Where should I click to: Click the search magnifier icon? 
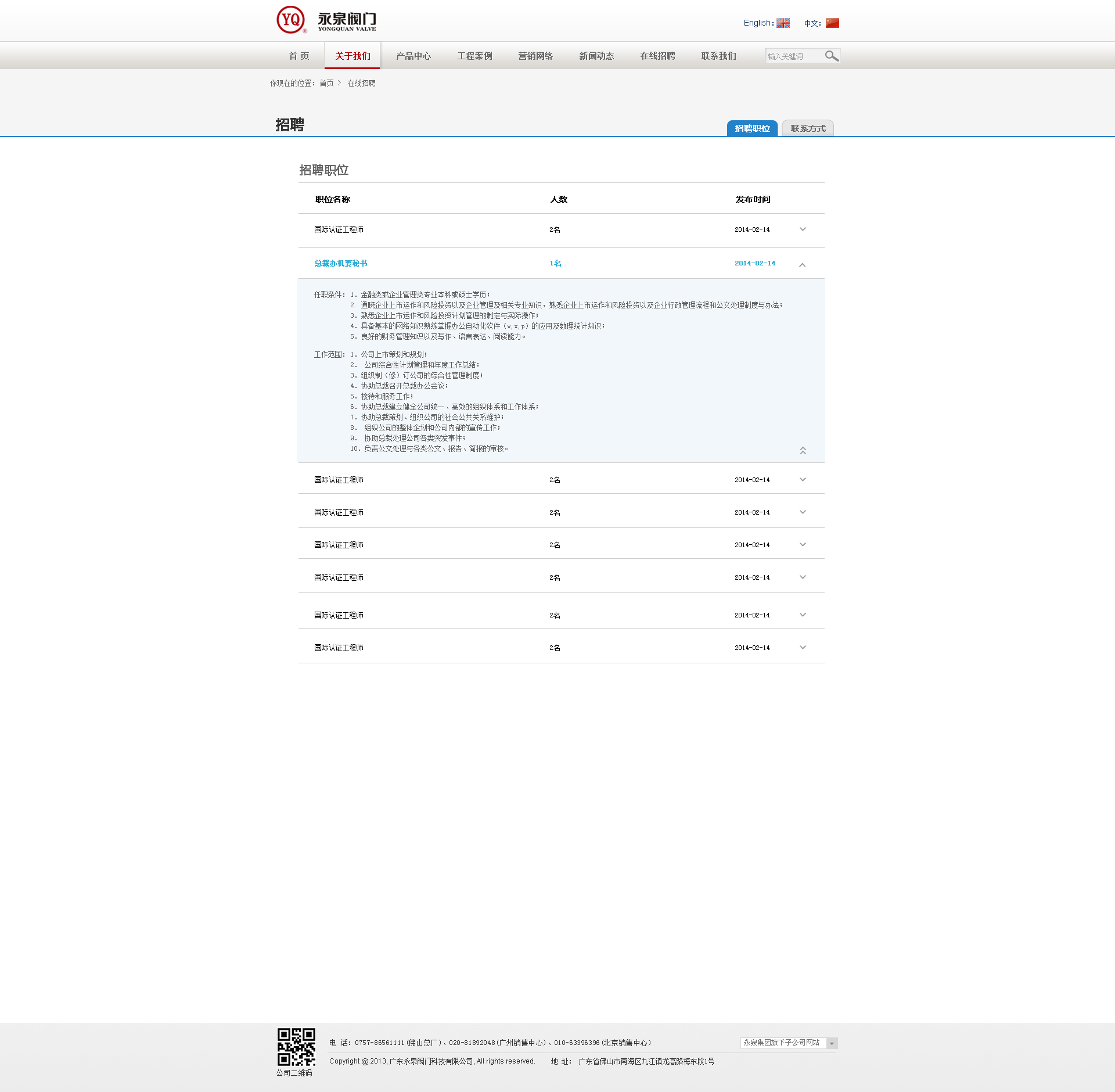tap(832, 56)
